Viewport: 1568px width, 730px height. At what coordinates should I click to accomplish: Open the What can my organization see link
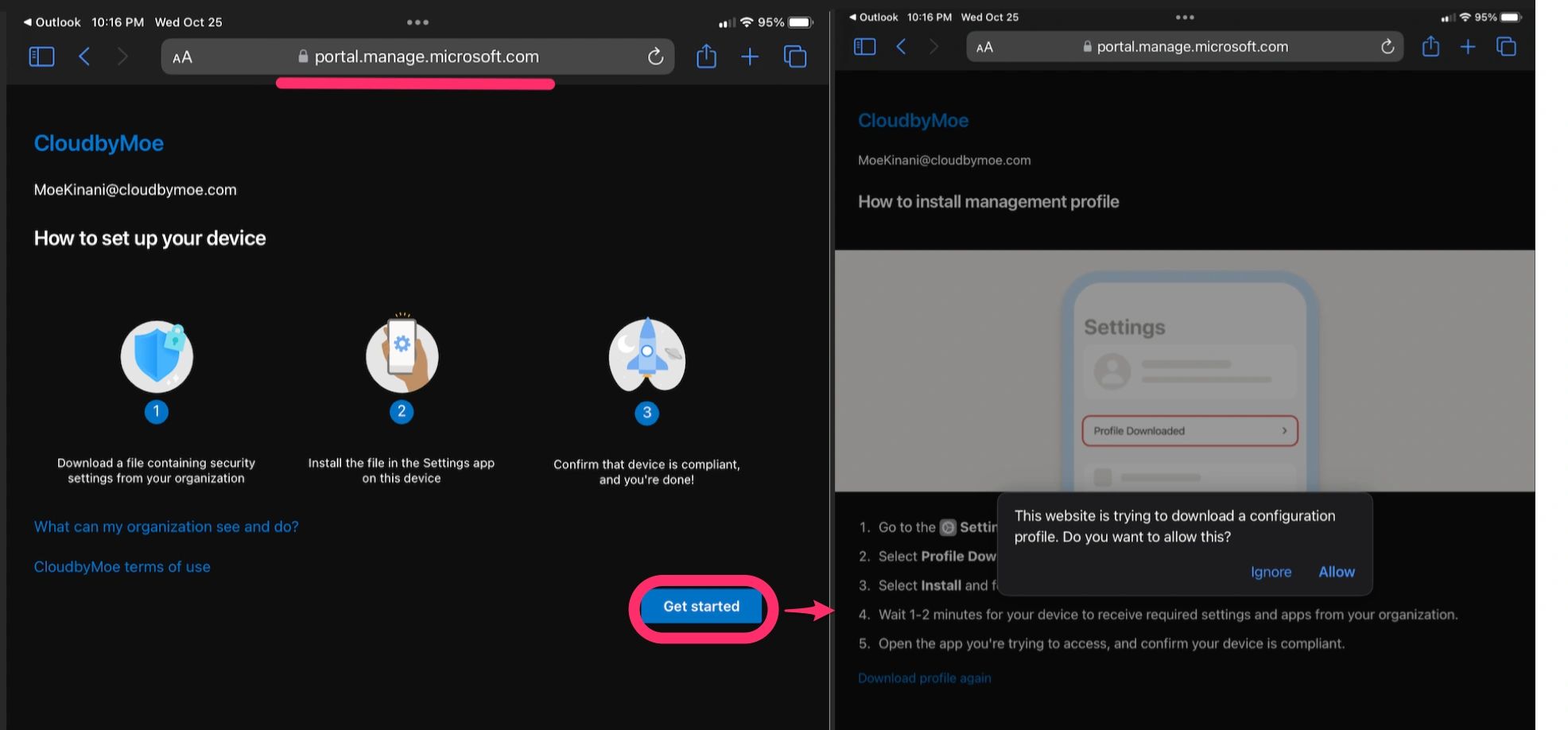coord(166,526)
